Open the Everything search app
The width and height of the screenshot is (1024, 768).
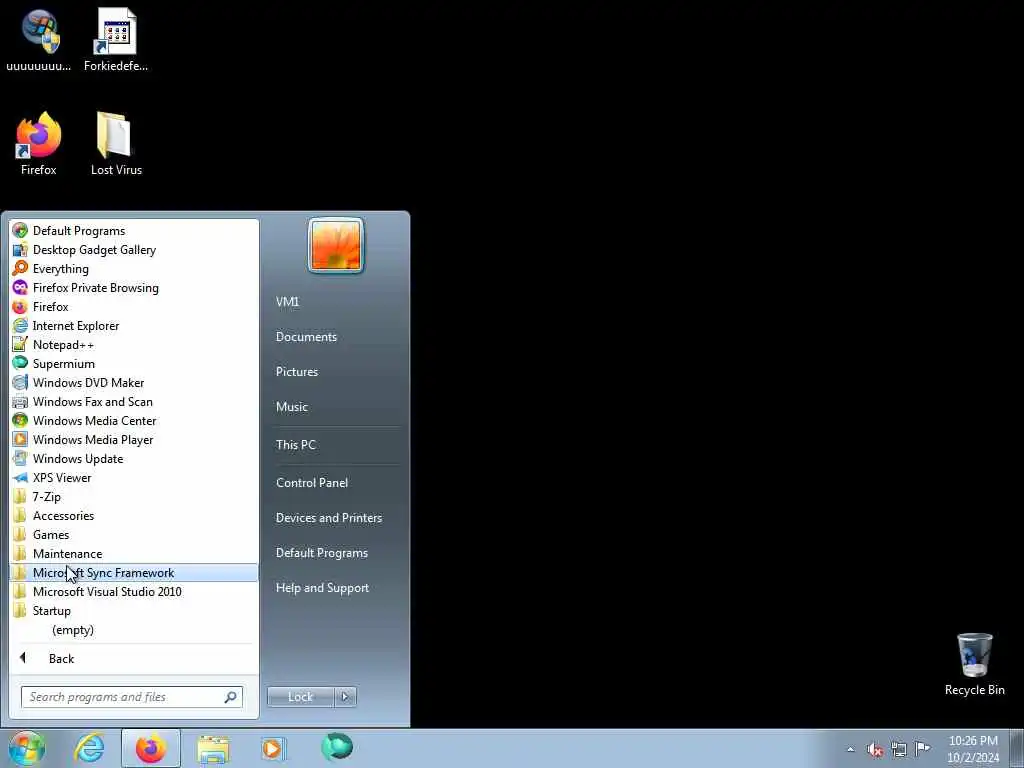pos(134,268)
